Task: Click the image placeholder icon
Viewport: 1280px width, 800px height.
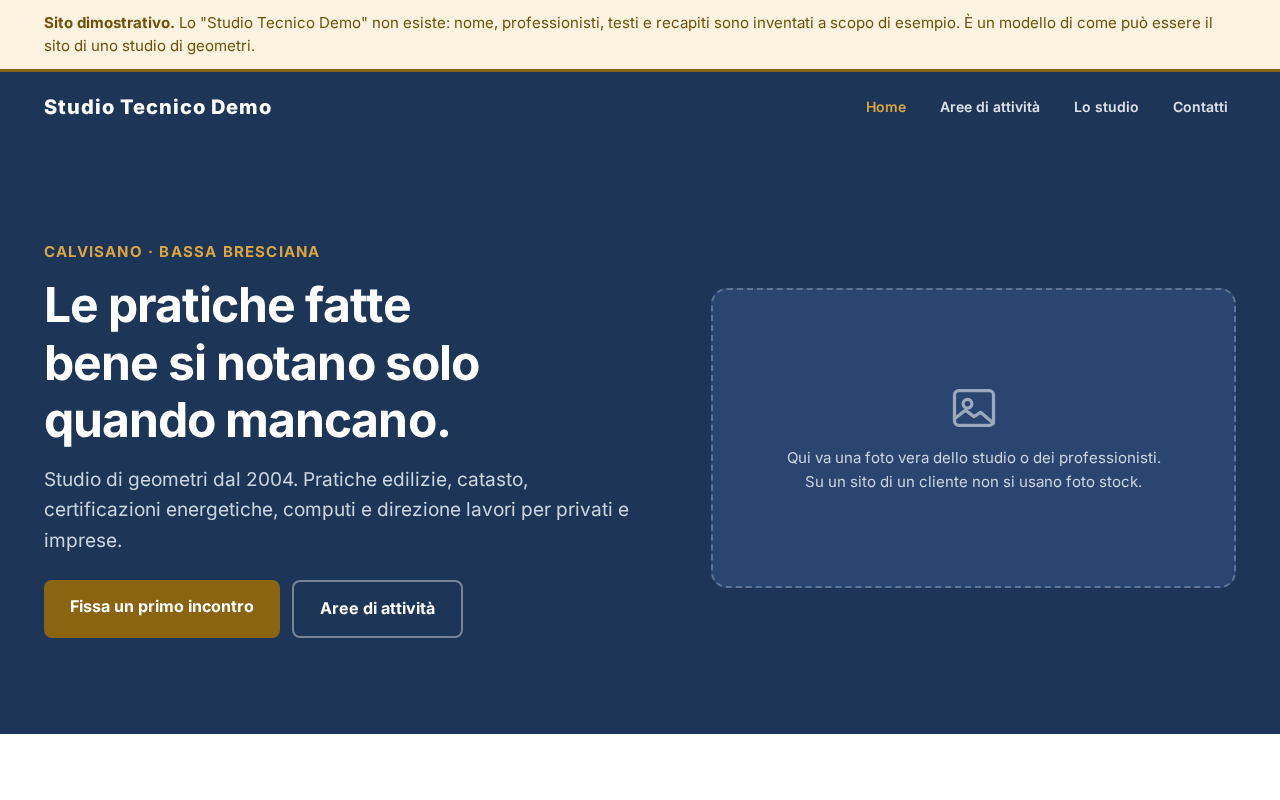Action: [x=974, y=408]
